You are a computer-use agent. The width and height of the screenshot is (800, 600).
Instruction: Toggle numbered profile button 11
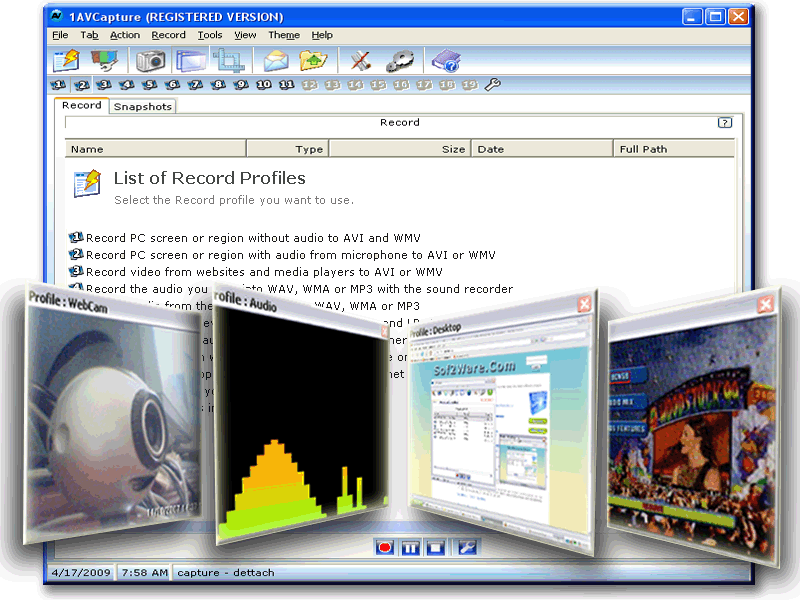[288, 84]
